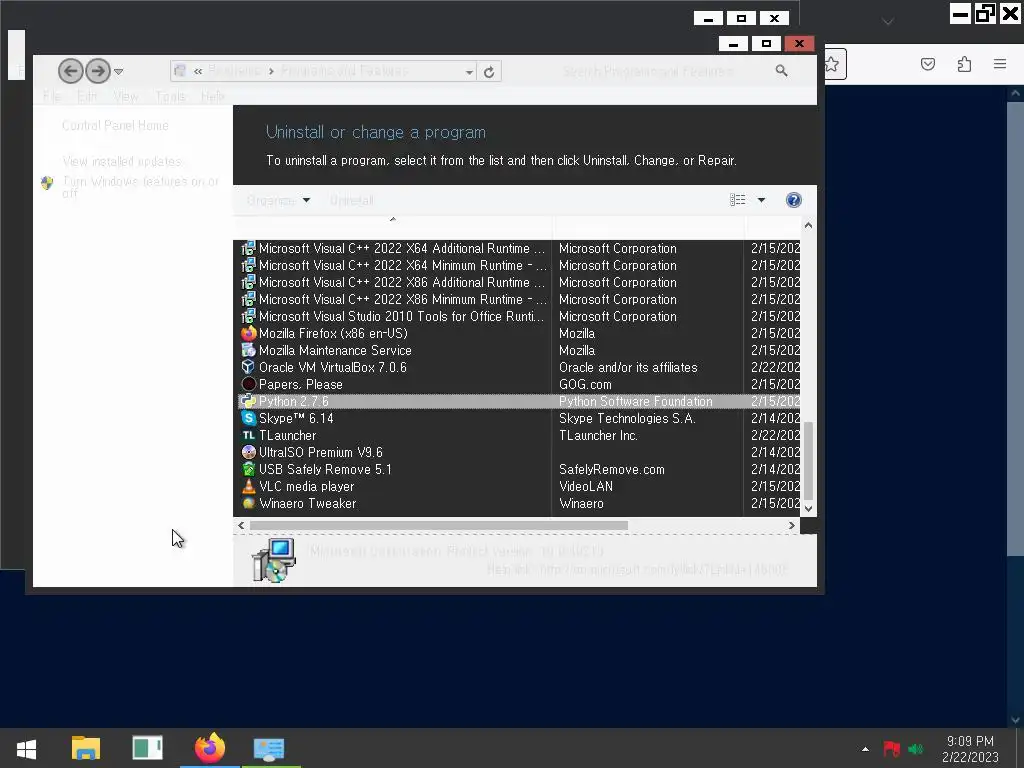Viewport: 1024px width, 768px height.
Task: Click the Python 2.7.6 icon
Action: pyautogui.click(x=248, y=401)
